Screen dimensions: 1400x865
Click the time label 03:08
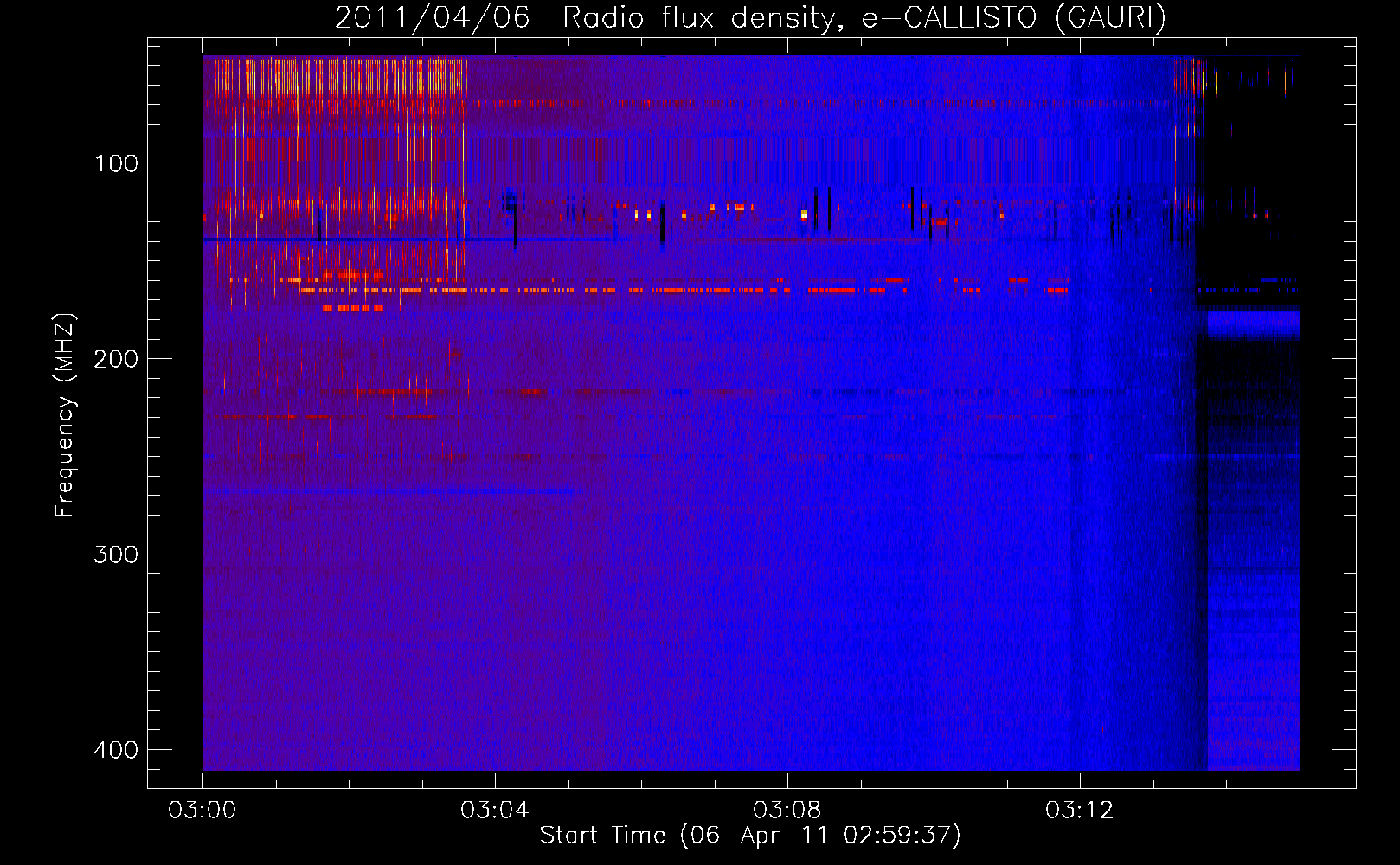click(x=787, y=811)
